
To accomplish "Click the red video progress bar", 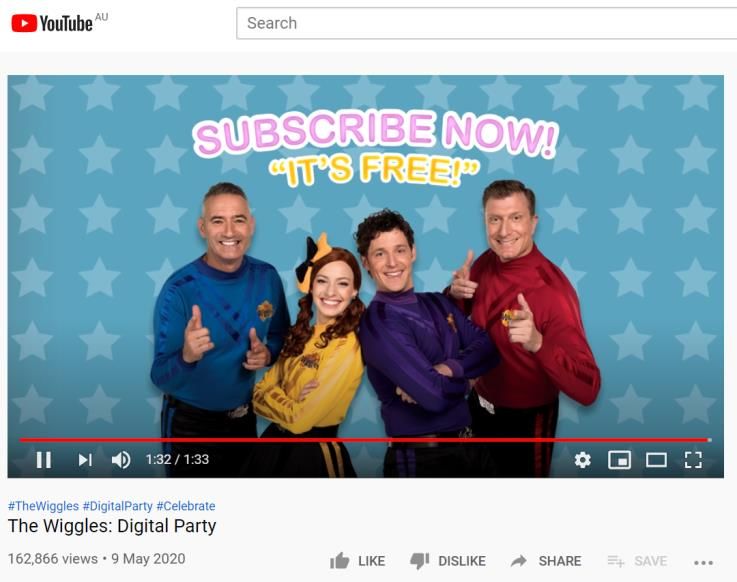I will (x=365, y=440).
